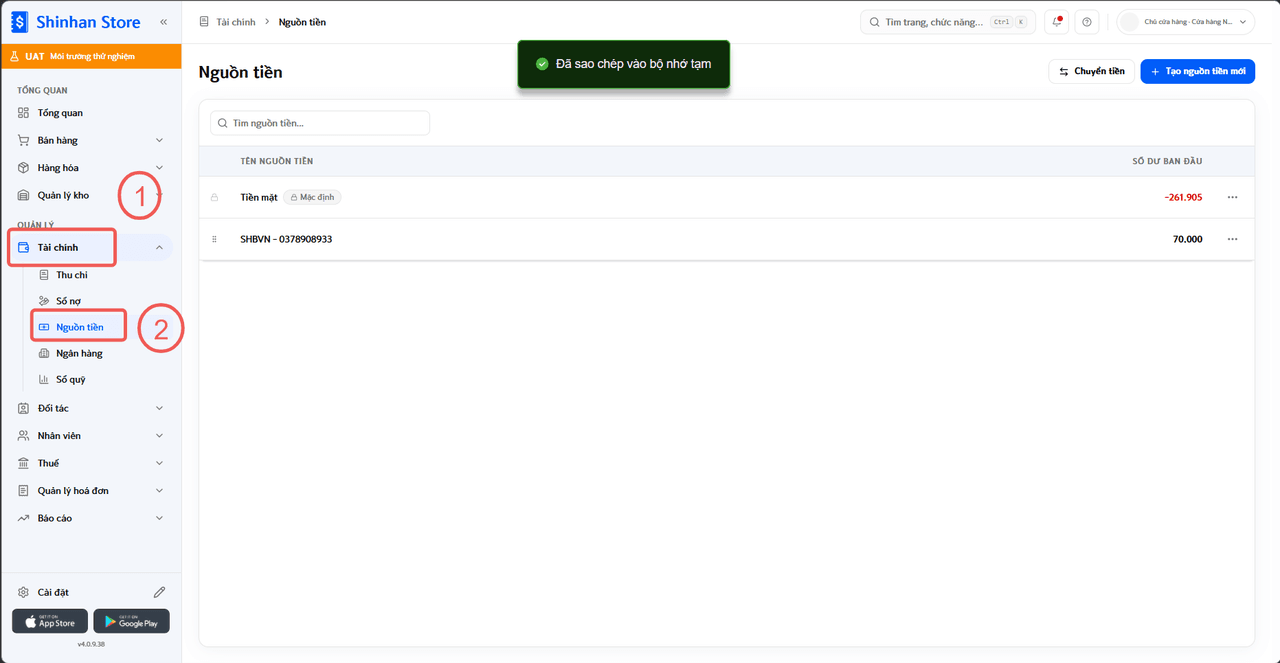Click the Google Play badge
This screenshot has height=663, width=1280.
click(x=131, y=621)
